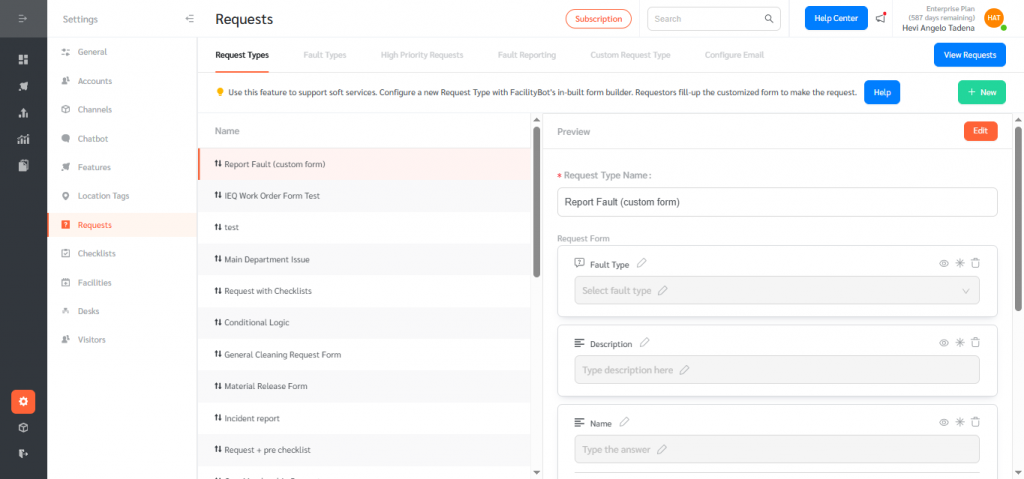Click the Request Type Name input field

tap(777, 202)
